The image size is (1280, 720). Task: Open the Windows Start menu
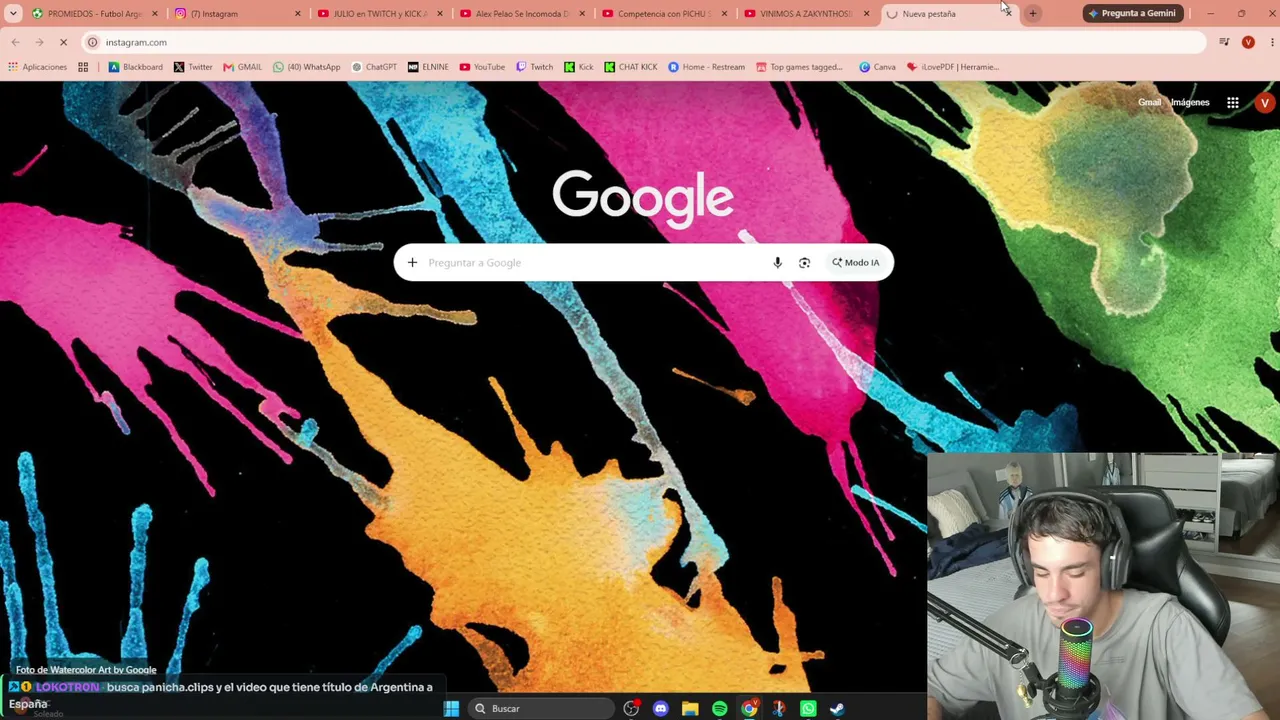coord(451,709)
